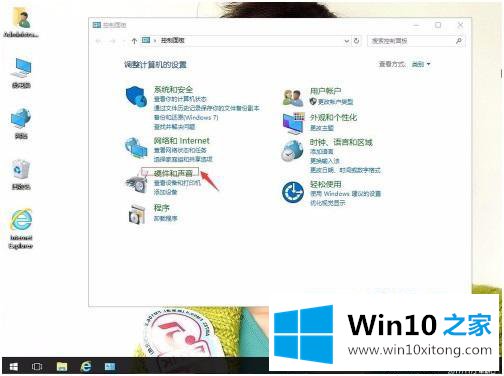The height and width of the screenshot is (376, 504).
Task: Open the Windows Start menu
Action: pos(14,366)
